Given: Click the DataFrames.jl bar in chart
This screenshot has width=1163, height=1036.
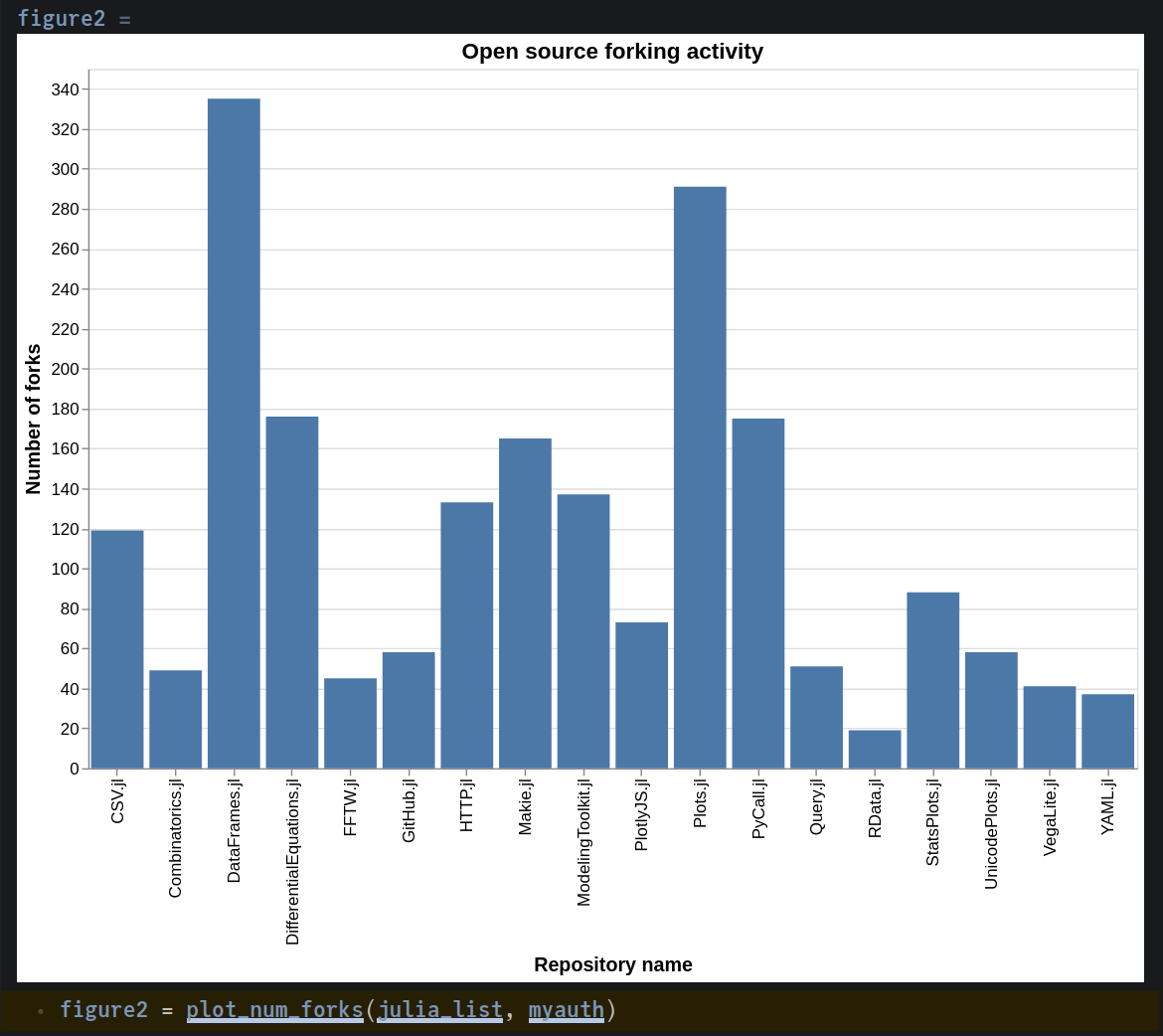Looking at the screenshot, I should pyautogui.click(x=234, y=433).
